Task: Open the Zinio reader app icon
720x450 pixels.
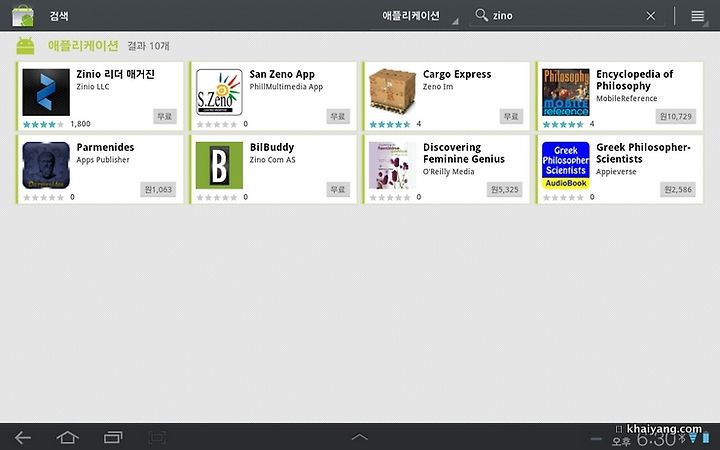Action: (x=46, y=92)
